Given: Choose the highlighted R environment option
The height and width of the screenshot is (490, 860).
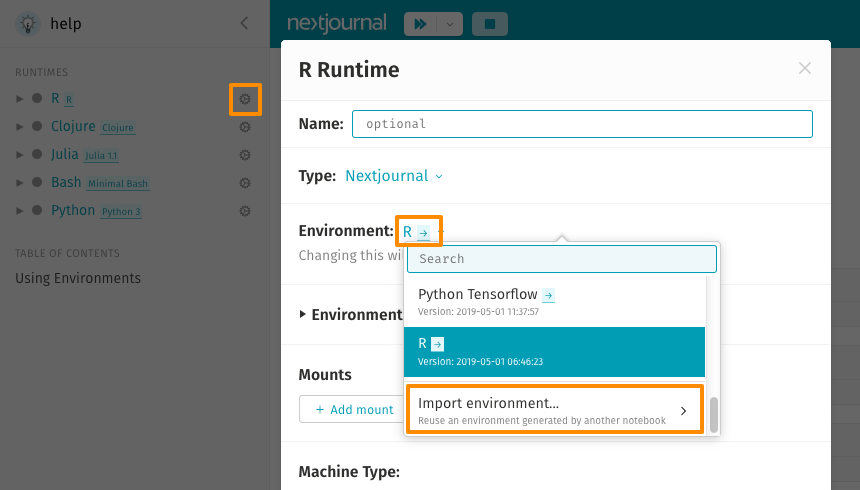Looking at the screenshot, I should 555,352.
